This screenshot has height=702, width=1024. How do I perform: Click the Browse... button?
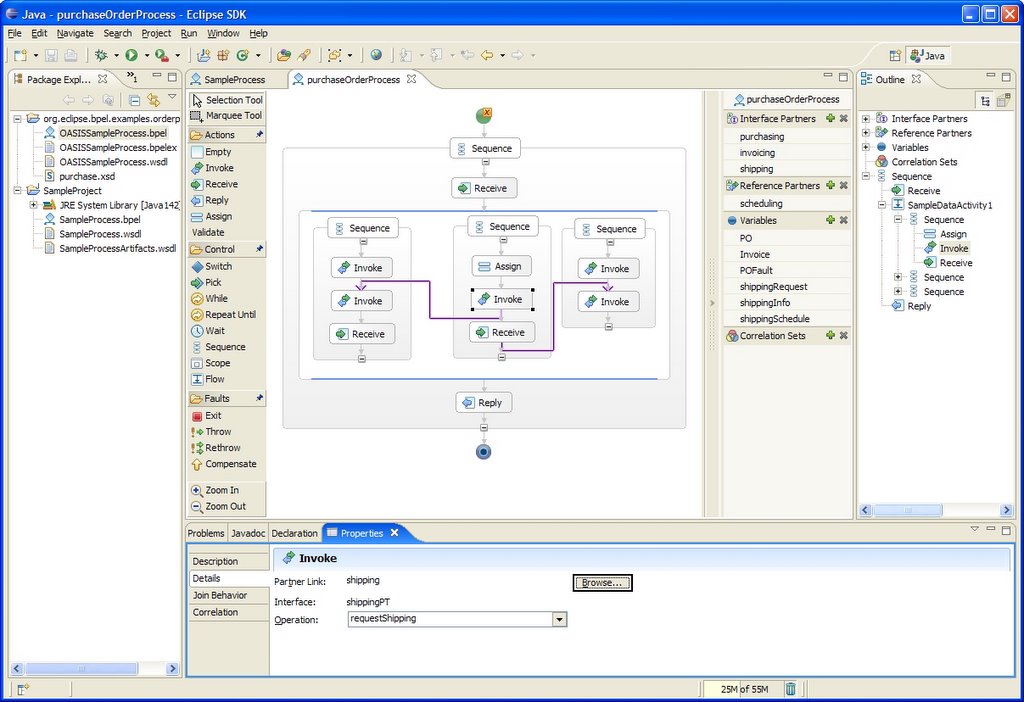(x=602, y=582)
